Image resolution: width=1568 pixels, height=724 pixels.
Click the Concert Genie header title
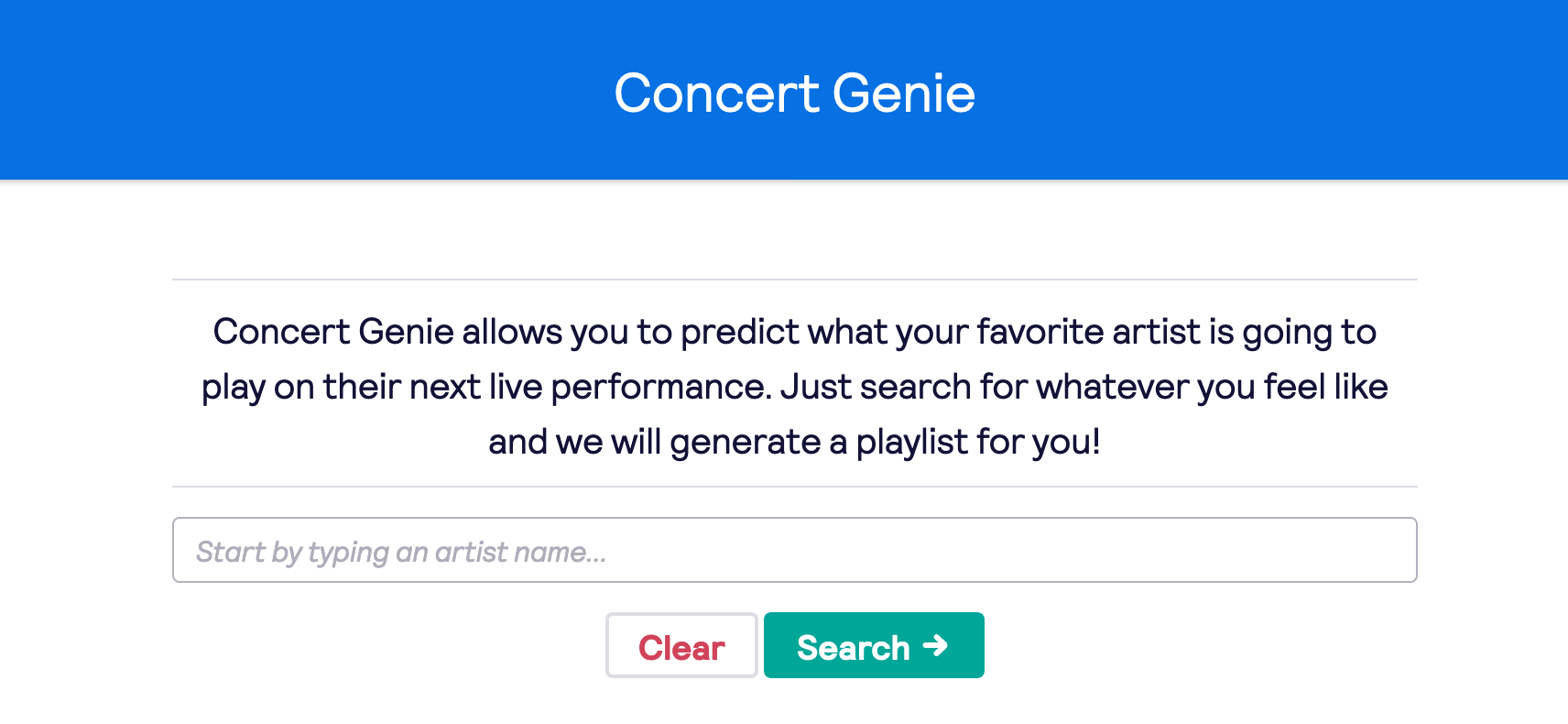pyautogui.click(x=794, y=93)
